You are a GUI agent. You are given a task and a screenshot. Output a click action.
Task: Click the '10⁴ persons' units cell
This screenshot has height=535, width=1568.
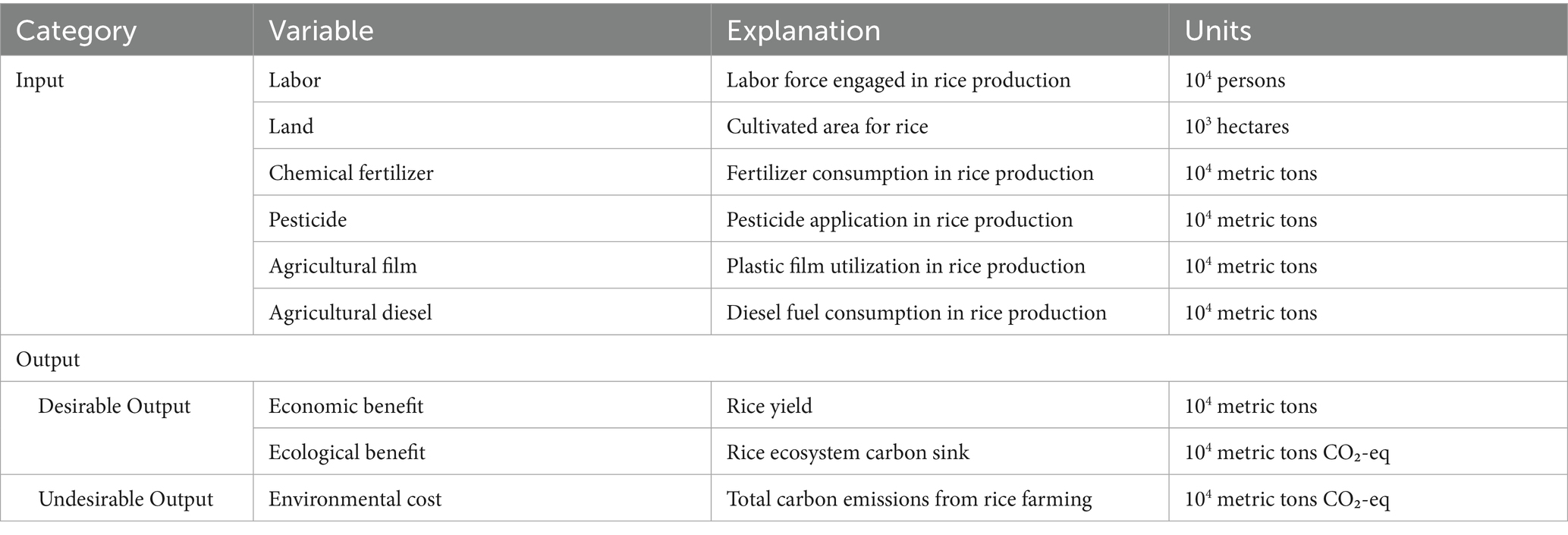tap(1235, 80)
